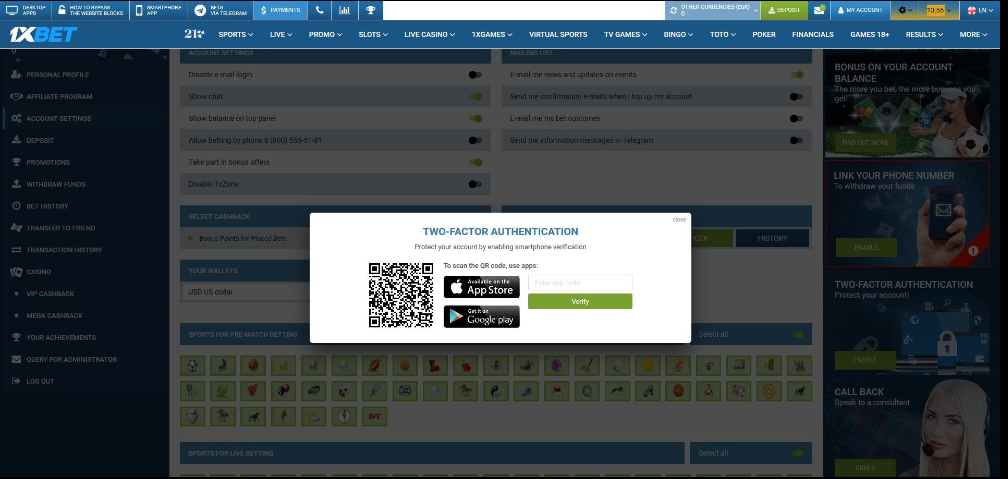Click the App Store download badge
The height and width of the screenshot is (479, 1008).
pos(482,287)
